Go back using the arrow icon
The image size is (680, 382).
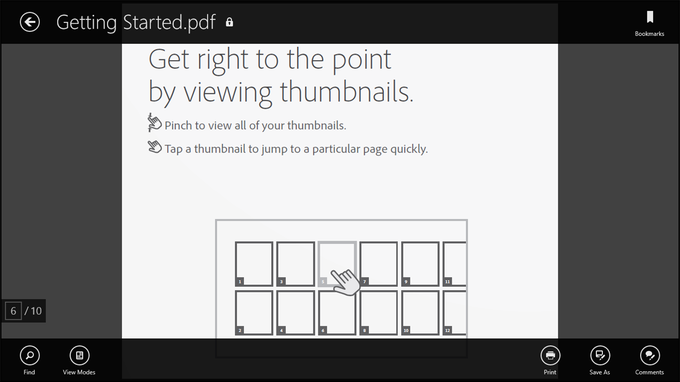tap(29, 22)
